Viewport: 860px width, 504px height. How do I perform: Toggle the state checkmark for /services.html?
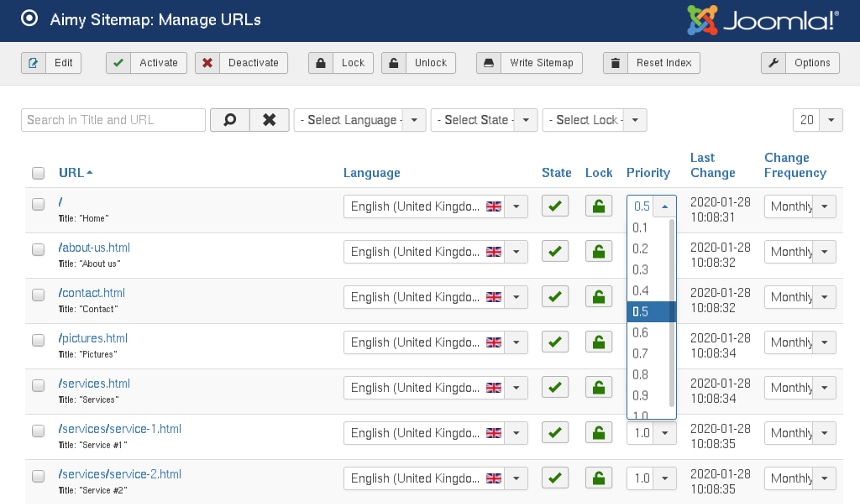click(x=555, y=388)
